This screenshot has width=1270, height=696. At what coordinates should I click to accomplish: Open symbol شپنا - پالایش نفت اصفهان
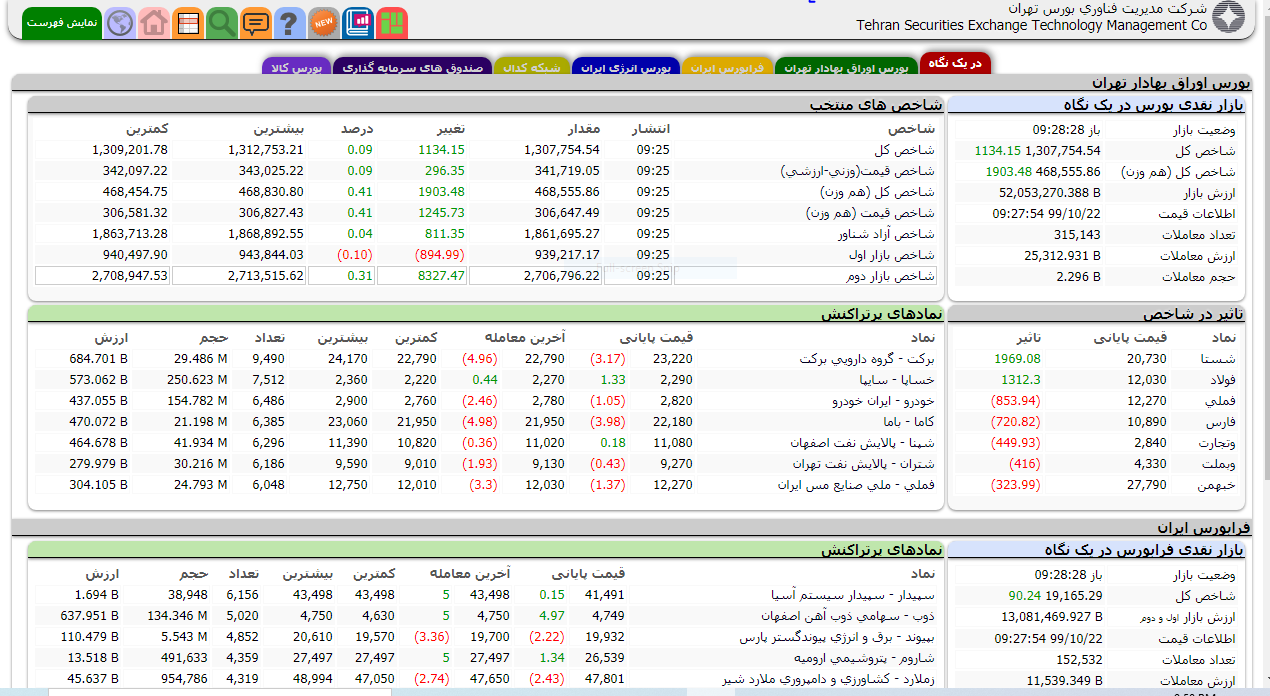(862, 443)
